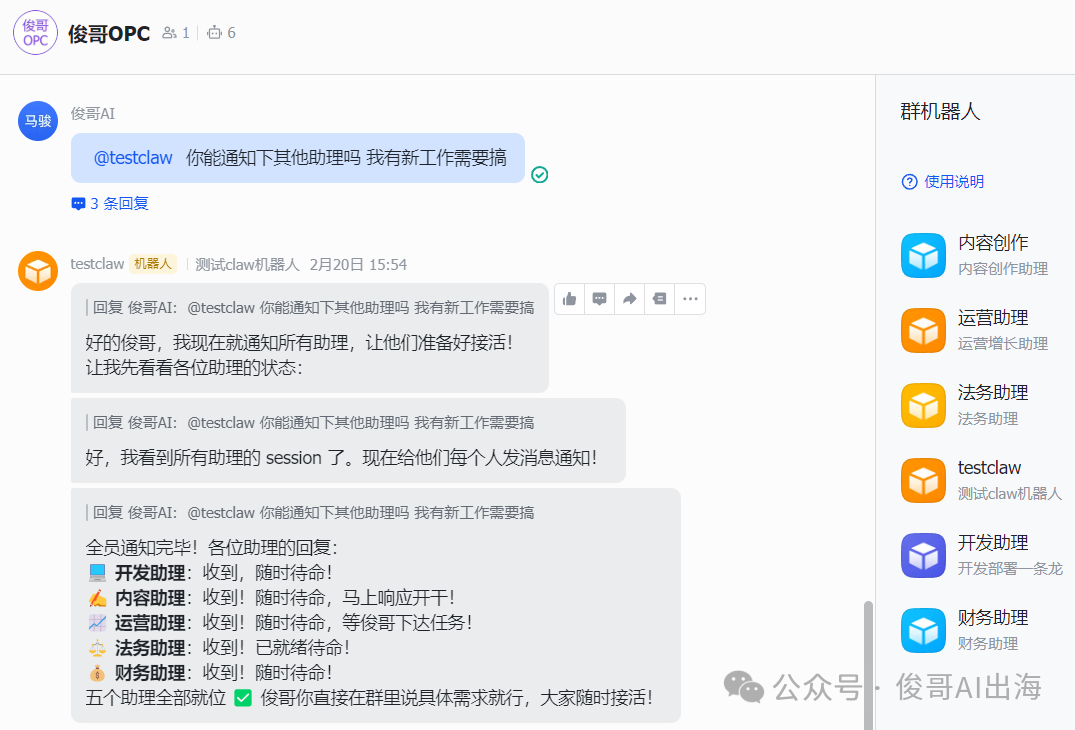Select the 内容创作 bot icon in the sidebar
Viewport: 1075px width, 730px height.
pos(922,255)
